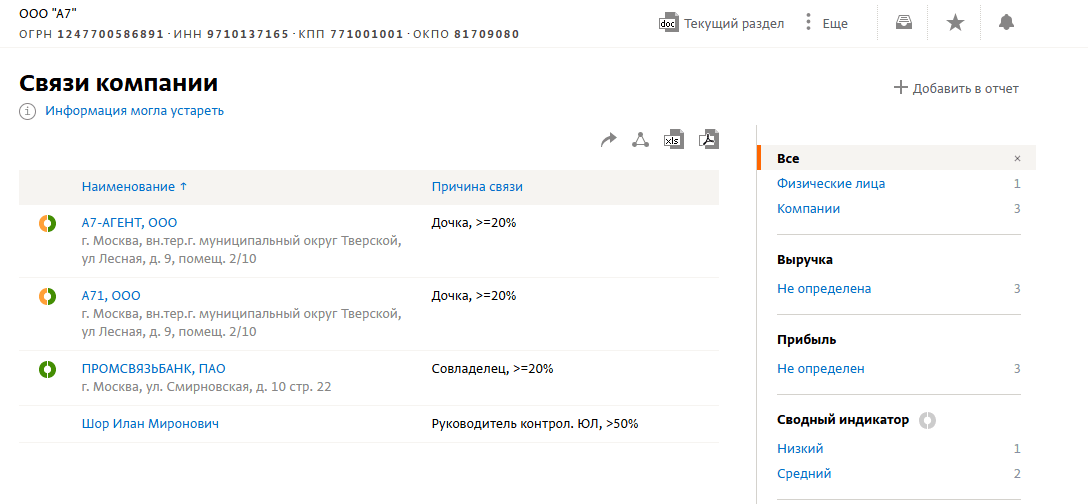Image resolution: width=1088 pixels, height=504 pixels.
Task: Export the table to XLS
Action: (x=673, y=139)
